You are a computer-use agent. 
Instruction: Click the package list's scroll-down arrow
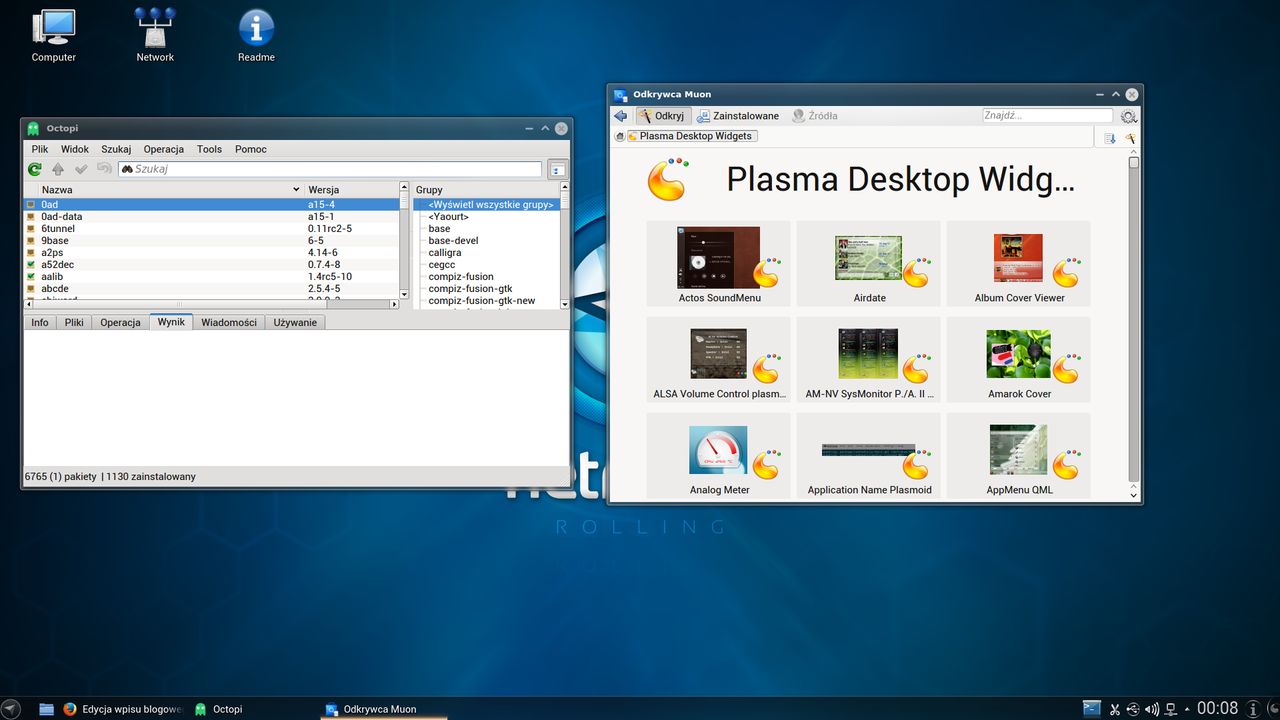(x=404, y=294)
